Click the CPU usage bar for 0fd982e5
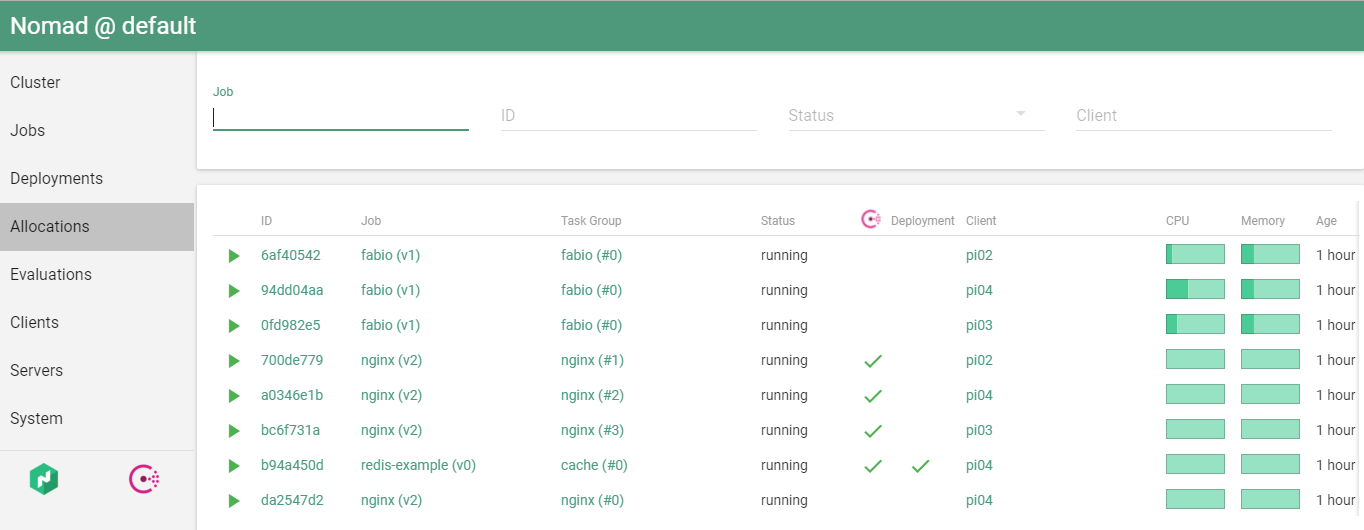This screenshot has width=1364, height=530. [1195, 325]
